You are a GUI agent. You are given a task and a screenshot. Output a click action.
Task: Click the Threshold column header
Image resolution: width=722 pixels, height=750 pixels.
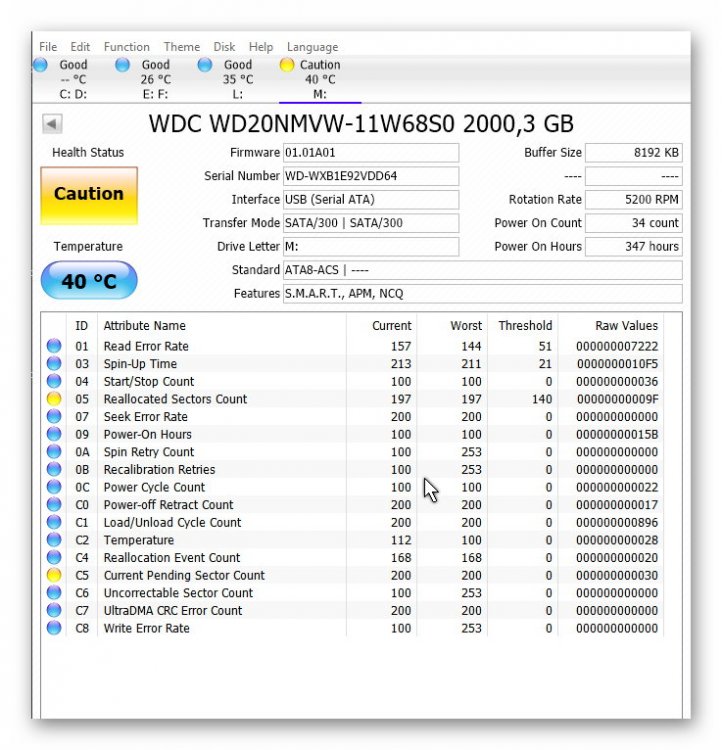pyautogui.click(x=525, y=326)
